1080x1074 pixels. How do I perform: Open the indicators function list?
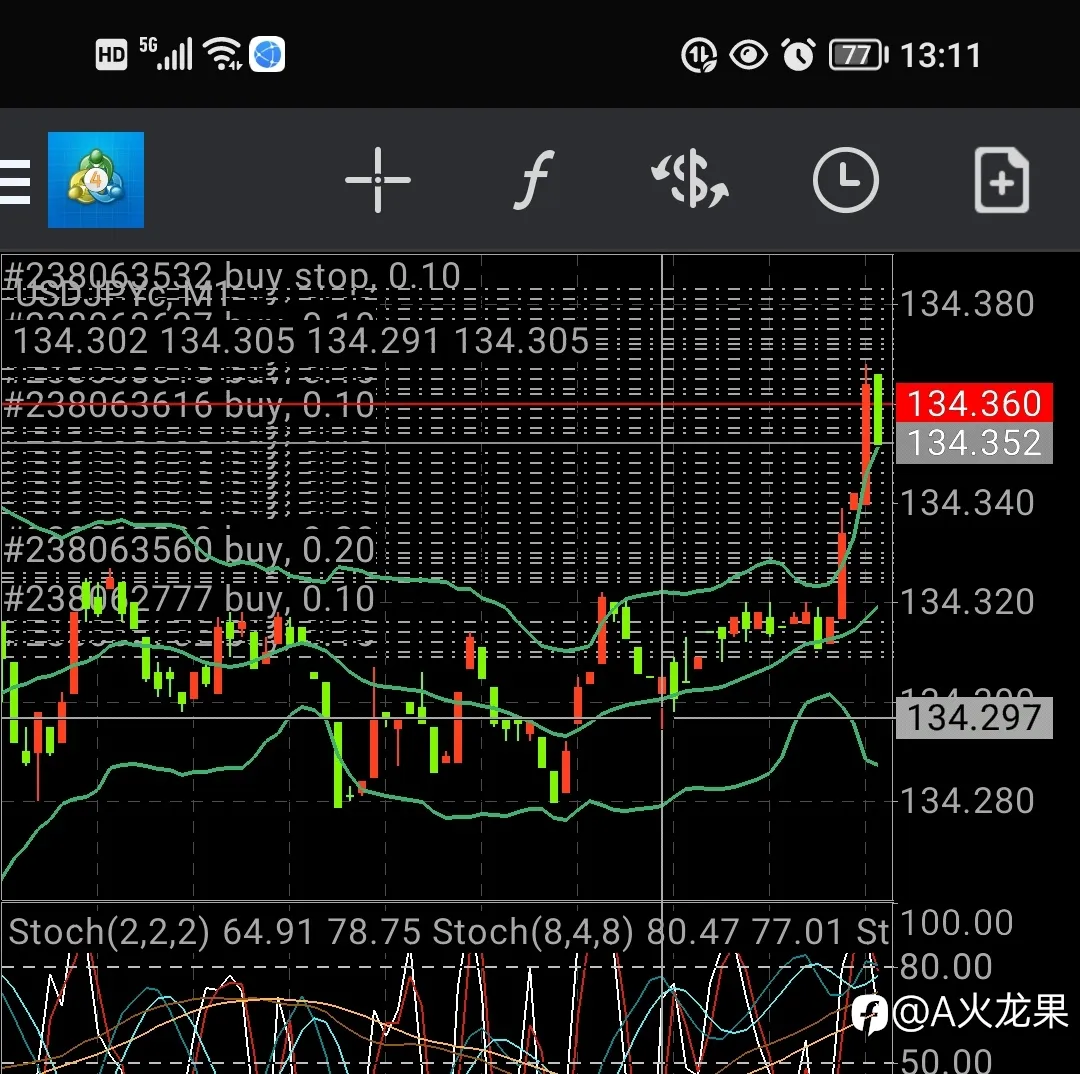pos(534,180)
